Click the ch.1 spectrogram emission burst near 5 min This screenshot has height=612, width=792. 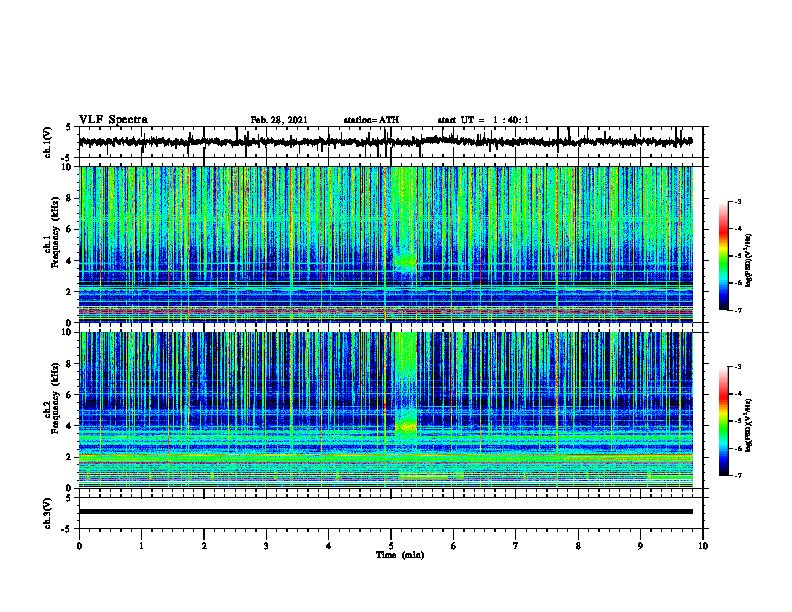coord(405,222)
